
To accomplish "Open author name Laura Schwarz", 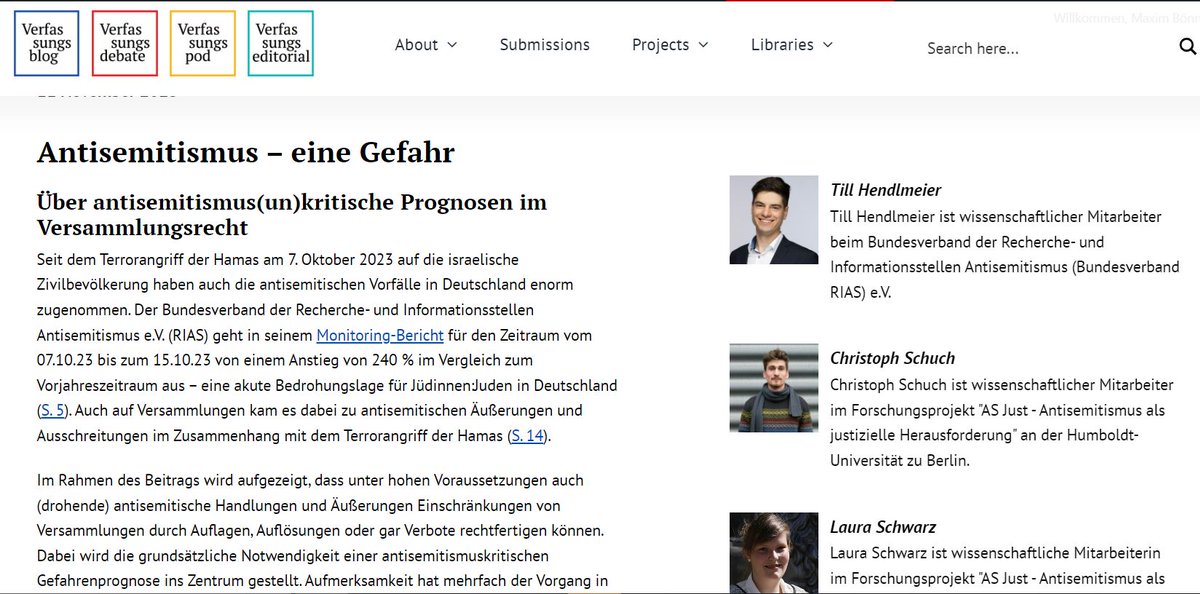I will [883, 527].
